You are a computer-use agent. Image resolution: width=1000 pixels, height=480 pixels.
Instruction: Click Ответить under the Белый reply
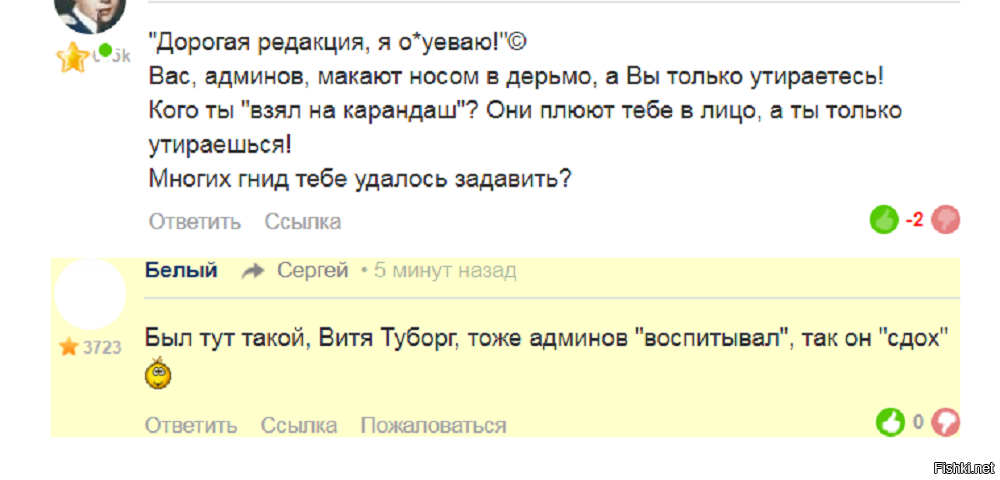pos(191,425)
